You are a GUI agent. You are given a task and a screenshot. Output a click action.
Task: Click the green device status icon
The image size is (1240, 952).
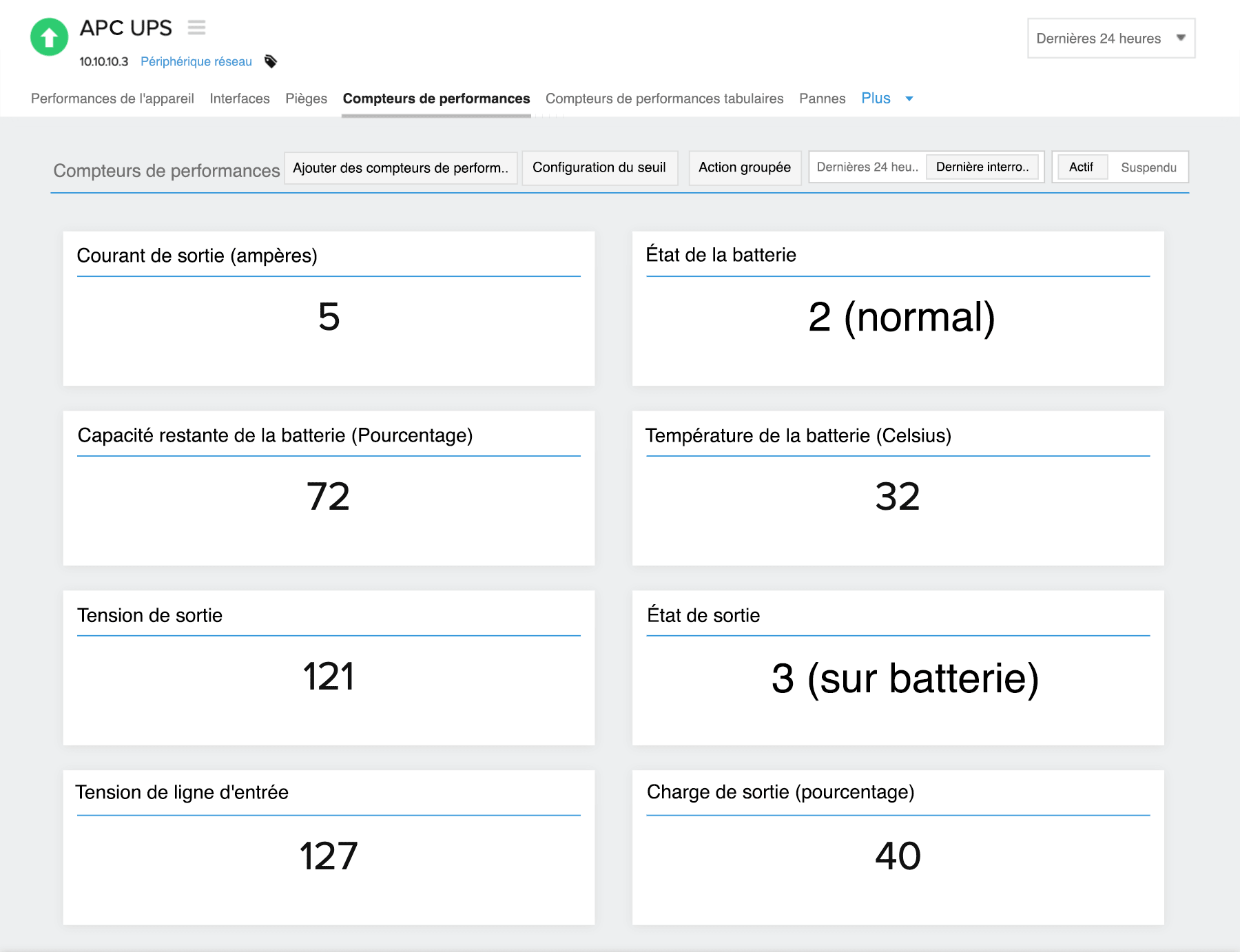pos(48,37)
